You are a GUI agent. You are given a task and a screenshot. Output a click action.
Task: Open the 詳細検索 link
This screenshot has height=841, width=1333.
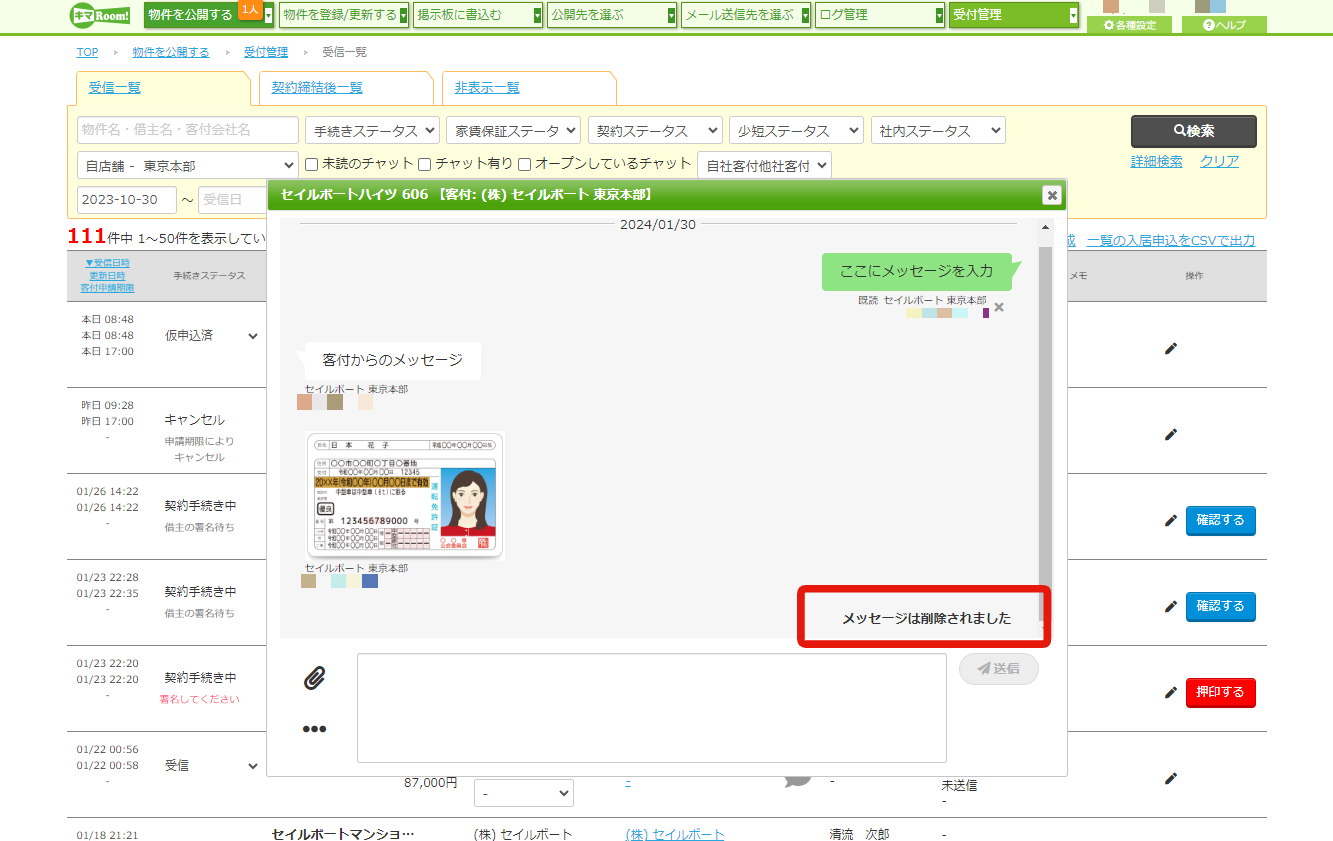point(1156,161)
